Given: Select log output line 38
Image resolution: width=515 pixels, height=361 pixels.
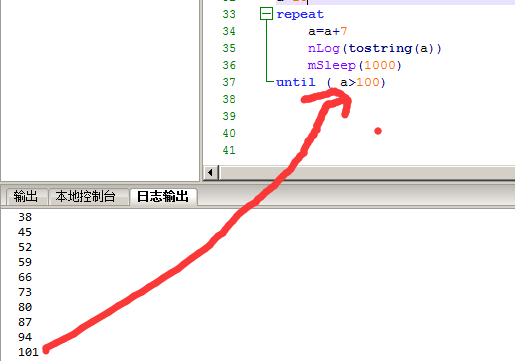Looking at the screenshot, I should pos(25,217).
